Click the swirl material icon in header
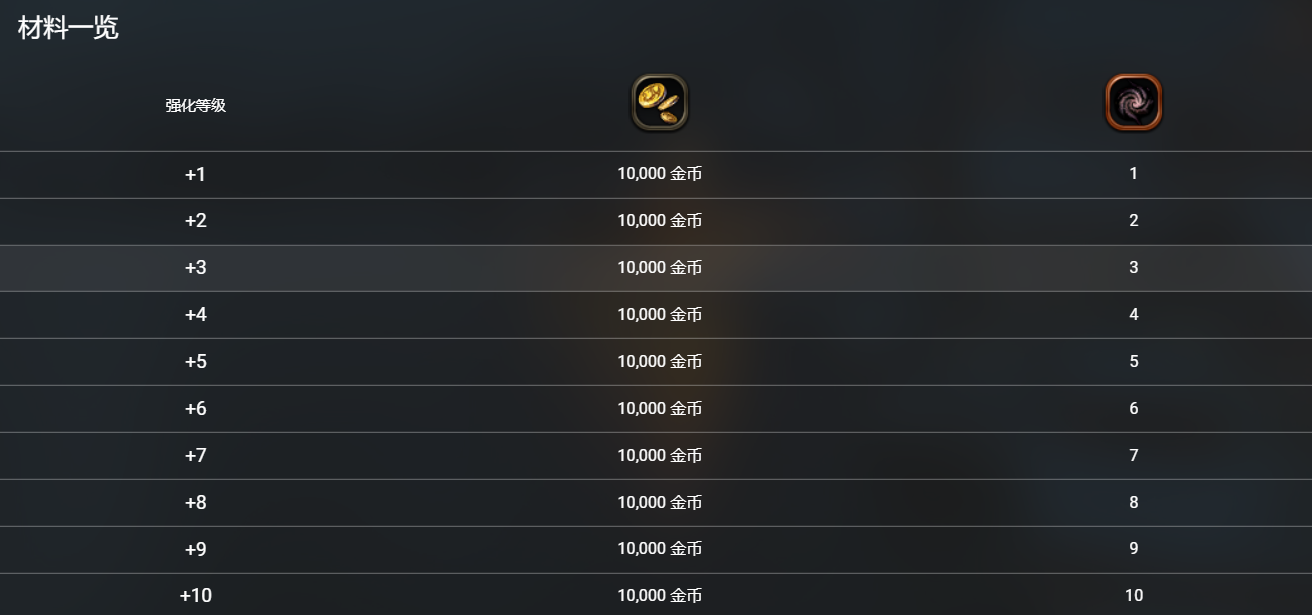 tap(1133, 103)
